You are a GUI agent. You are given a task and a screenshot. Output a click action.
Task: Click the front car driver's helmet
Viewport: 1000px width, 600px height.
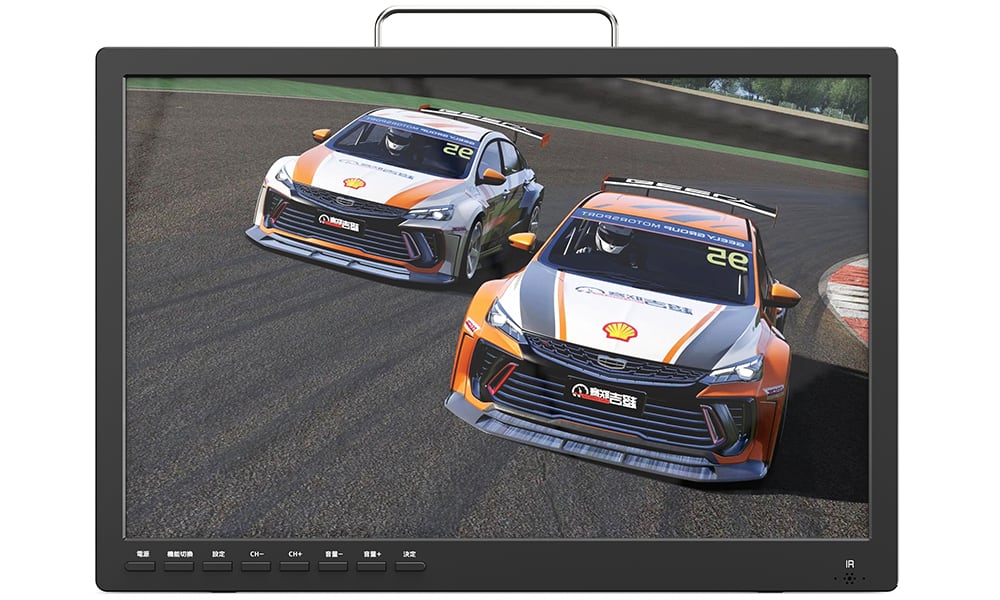pyautogui.click(x=613, y=238)
